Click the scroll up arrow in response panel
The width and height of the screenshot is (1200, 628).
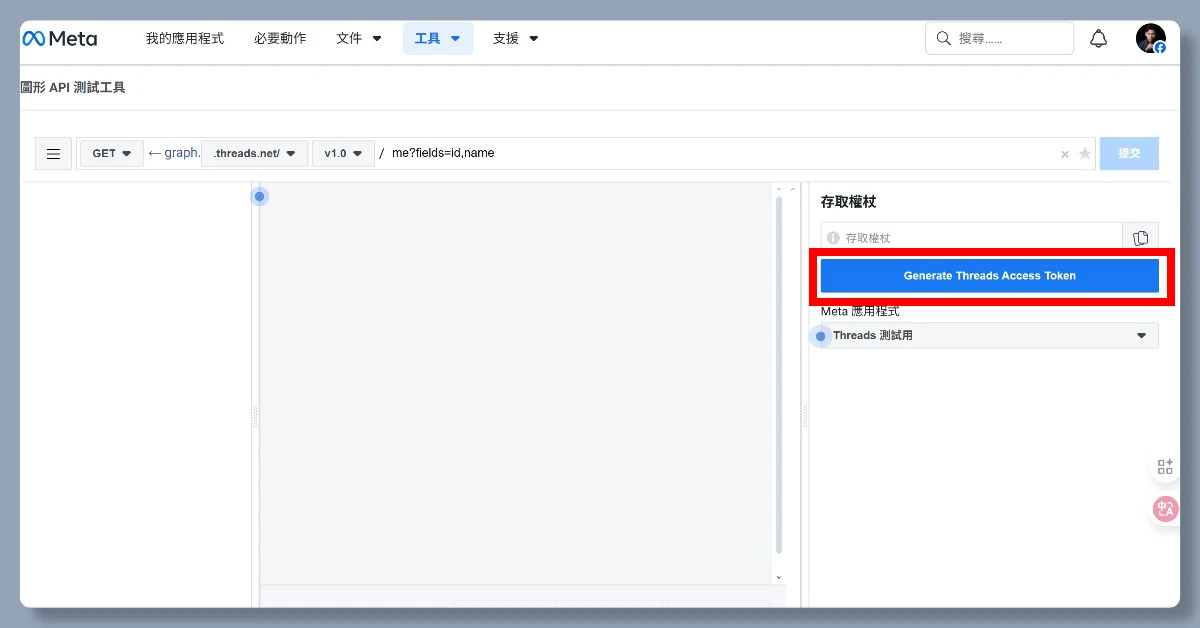point(779,188)
